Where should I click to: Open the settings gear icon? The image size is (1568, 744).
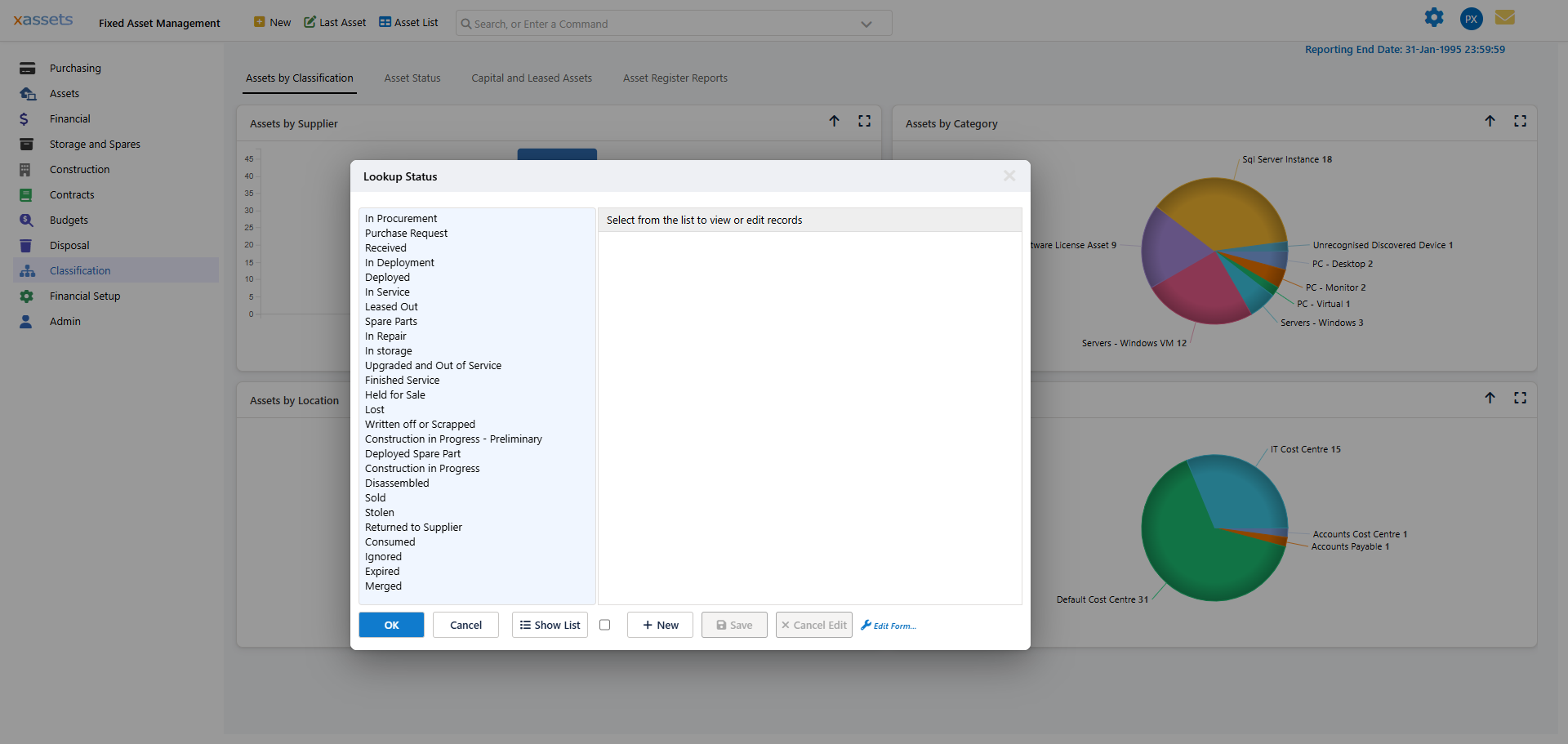1434,17
